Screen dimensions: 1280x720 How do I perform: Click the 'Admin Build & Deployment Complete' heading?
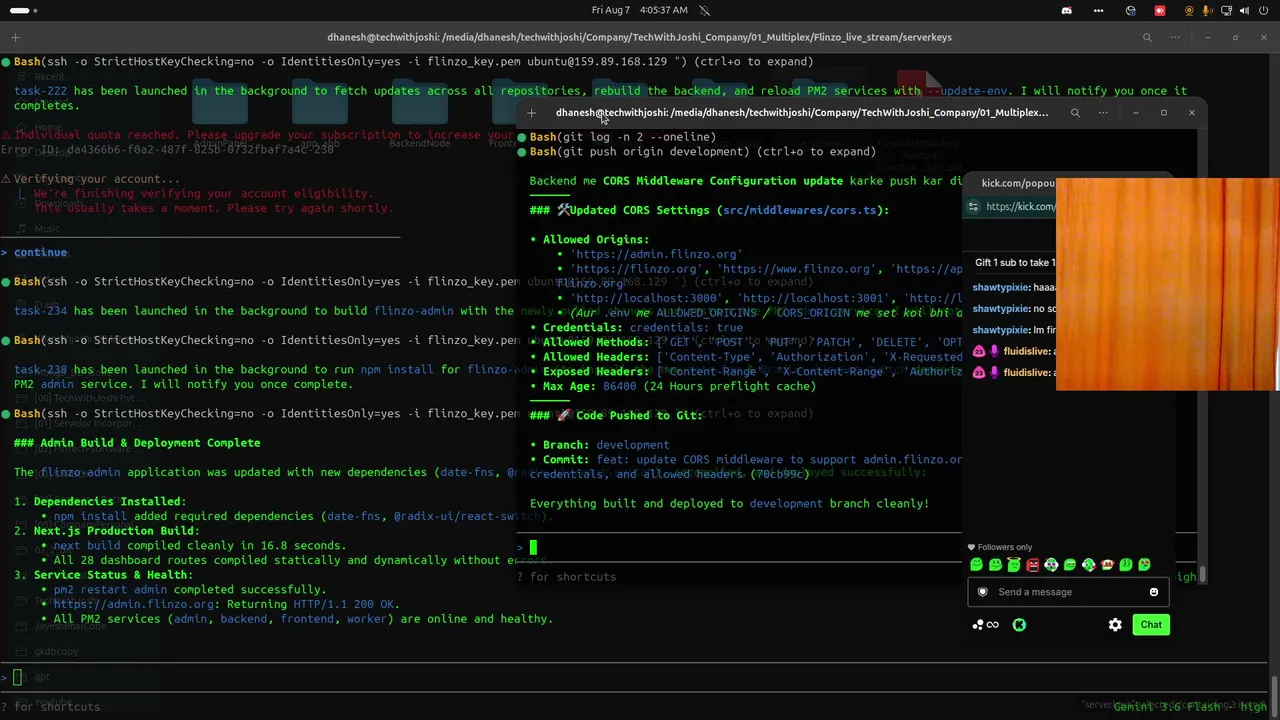pyautogui.click(x=137, y=443)
